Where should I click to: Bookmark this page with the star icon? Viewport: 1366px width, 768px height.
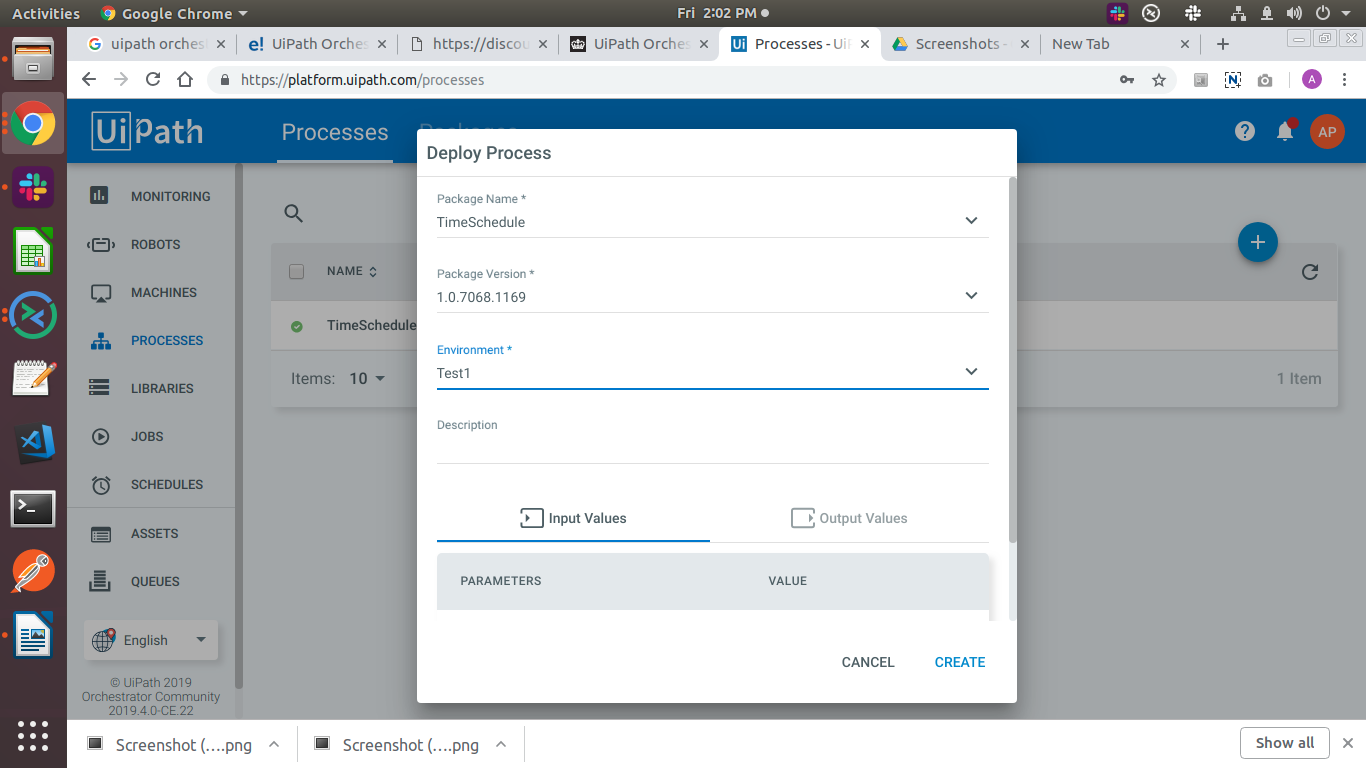(1159, 80)
